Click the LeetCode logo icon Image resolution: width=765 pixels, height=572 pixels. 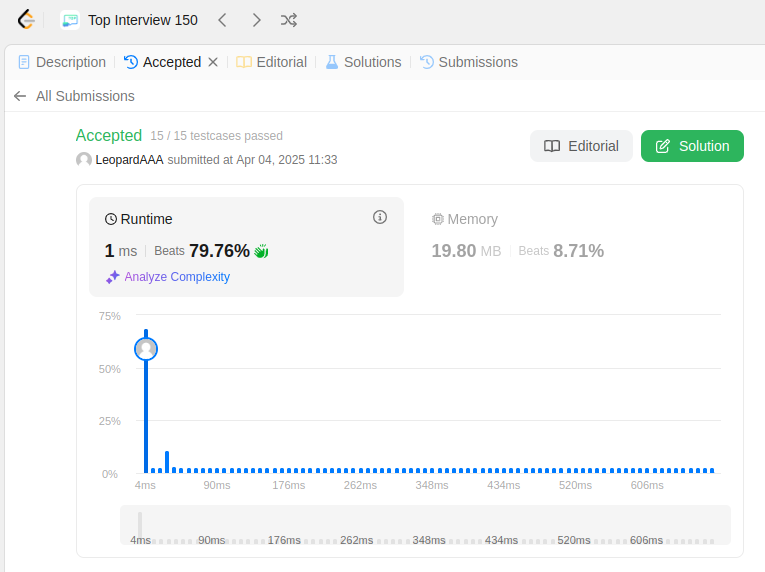tap(26, 20)
